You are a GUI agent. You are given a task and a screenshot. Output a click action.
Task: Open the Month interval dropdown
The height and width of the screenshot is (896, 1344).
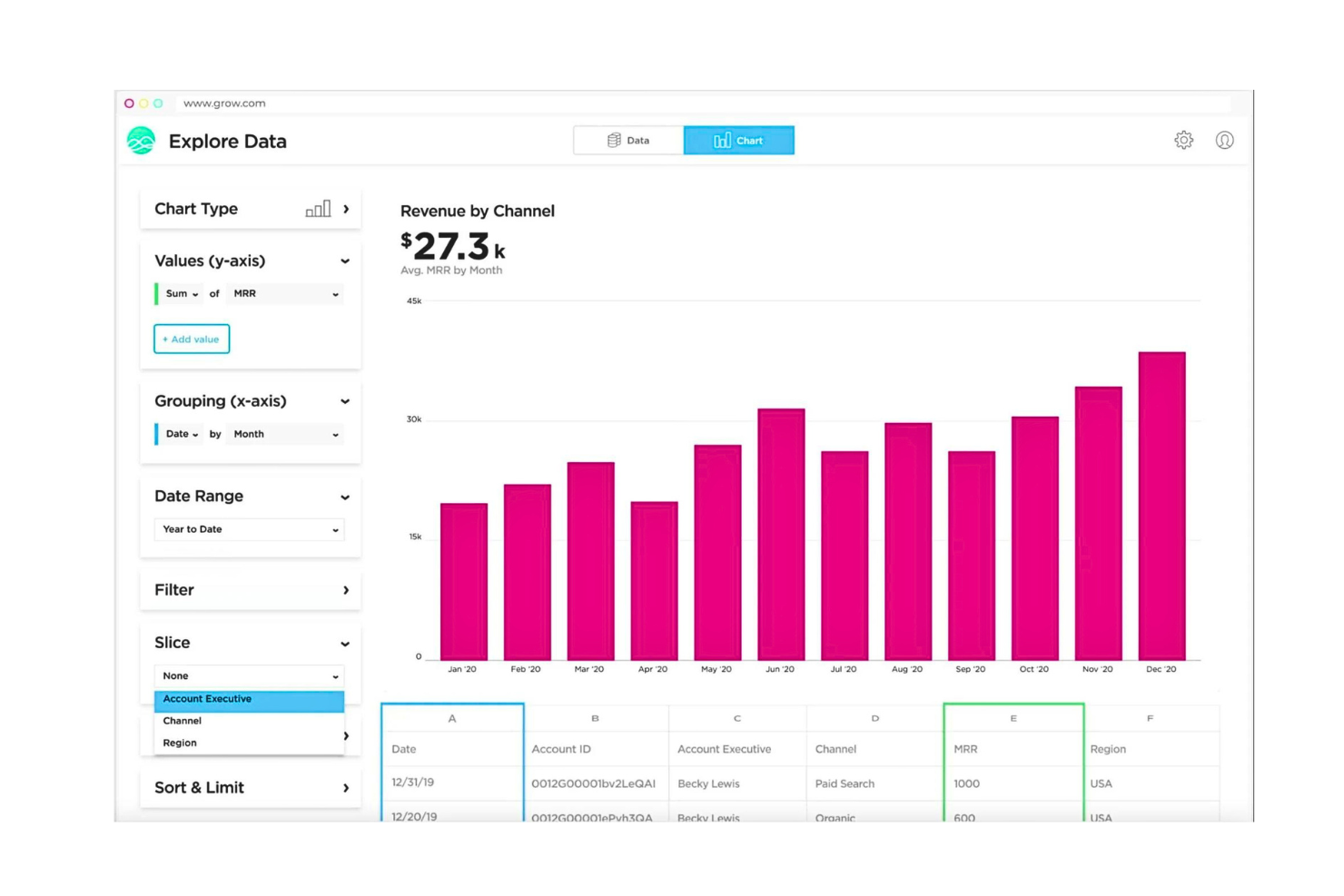(x=286, y=434)
